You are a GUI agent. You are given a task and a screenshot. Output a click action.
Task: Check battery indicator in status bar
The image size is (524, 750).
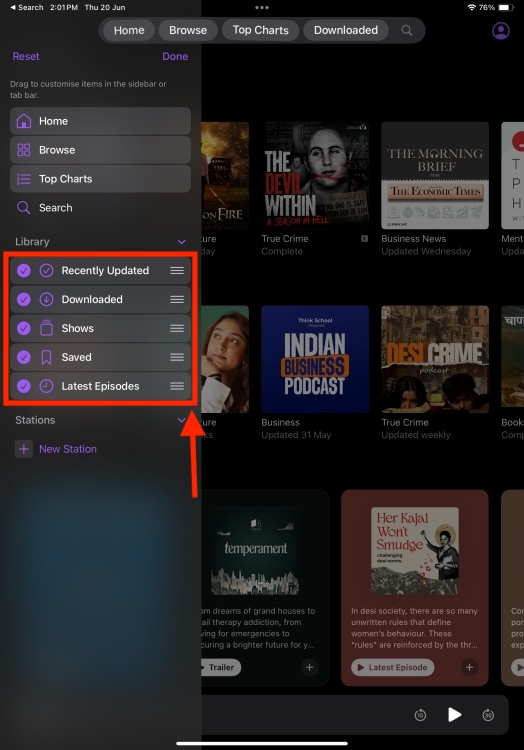point(505,7)
